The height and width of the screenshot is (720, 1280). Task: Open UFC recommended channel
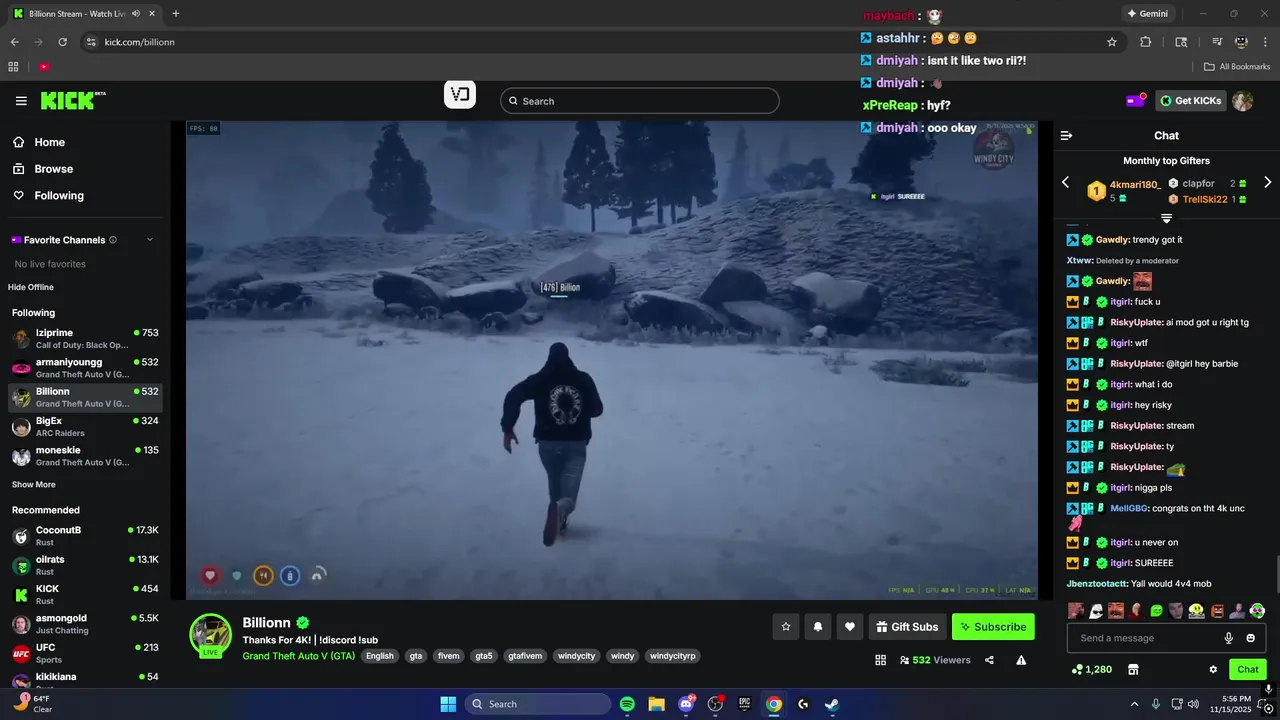tap(85, 653)
